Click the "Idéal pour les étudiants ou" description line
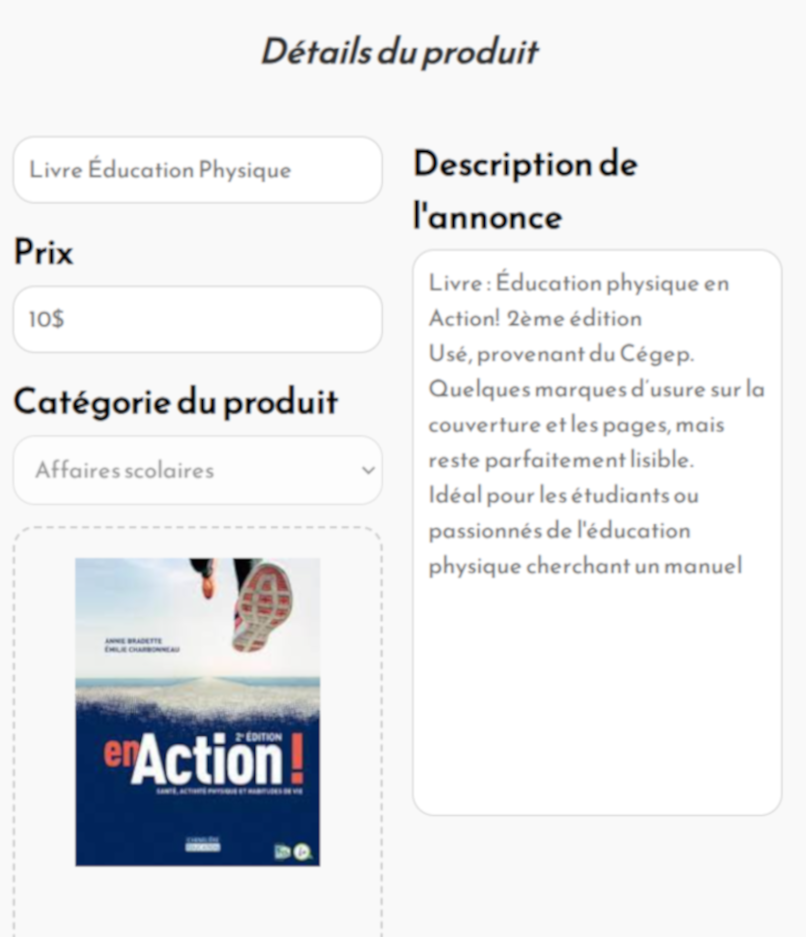The image size is (806, 937). click(x=563, y=496)
